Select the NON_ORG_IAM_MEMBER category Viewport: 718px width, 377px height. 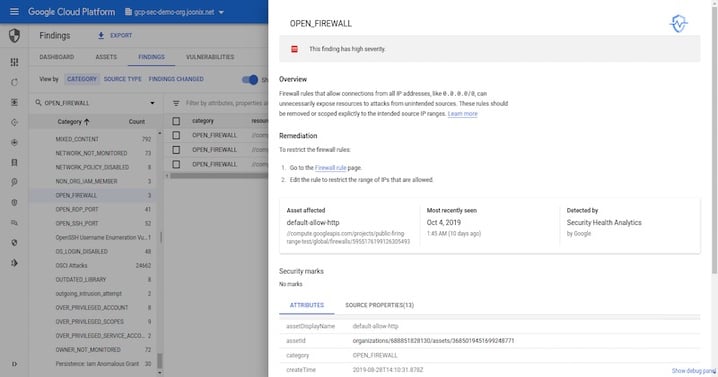[92, 181]
